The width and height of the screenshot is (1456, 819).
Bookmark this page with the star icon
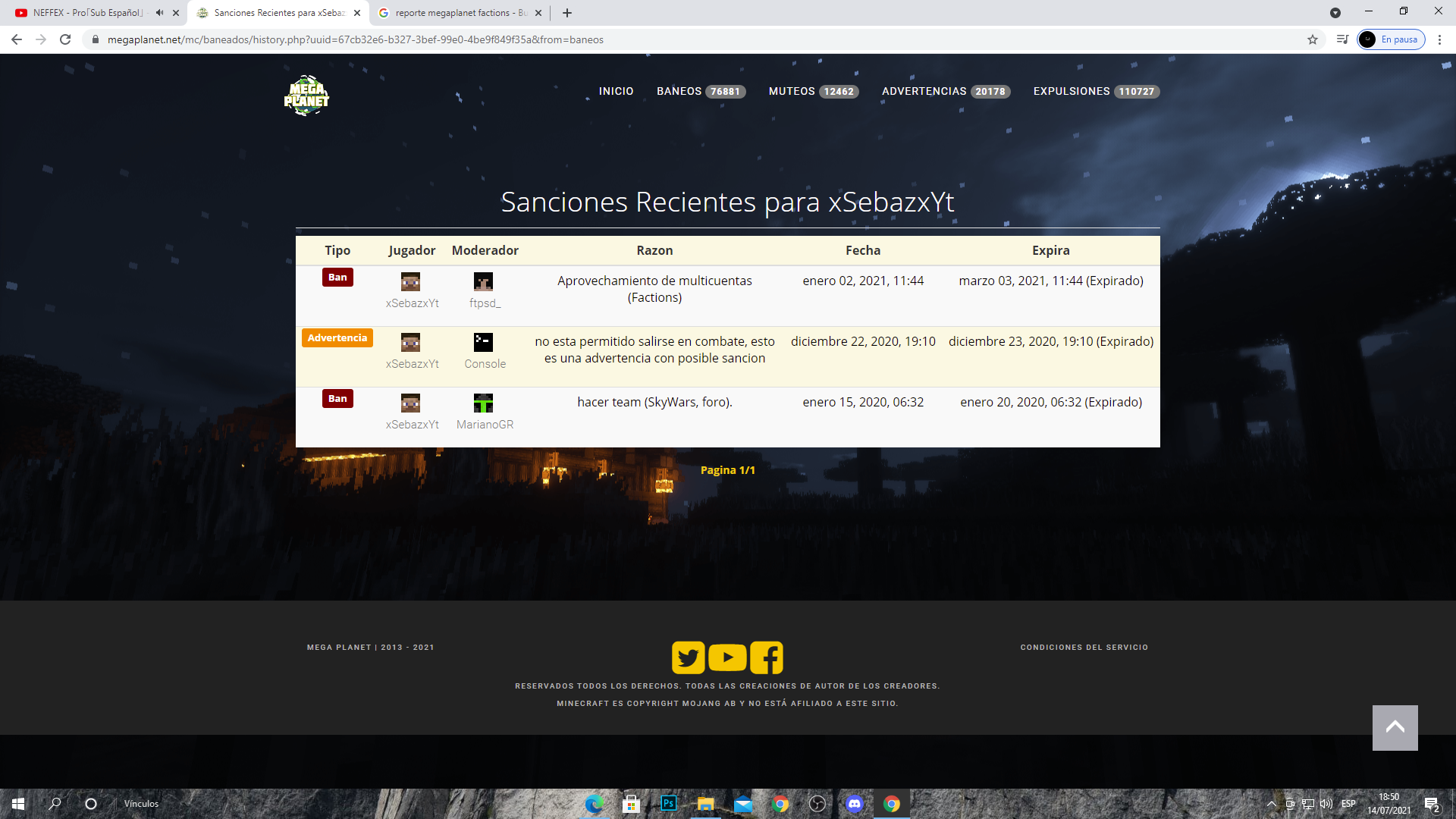tap(1313, 39)
